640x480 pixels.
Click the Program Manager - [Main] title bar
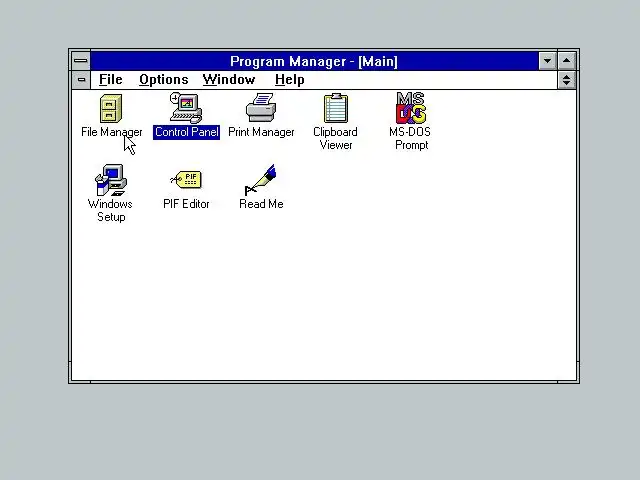coord(314,61)
